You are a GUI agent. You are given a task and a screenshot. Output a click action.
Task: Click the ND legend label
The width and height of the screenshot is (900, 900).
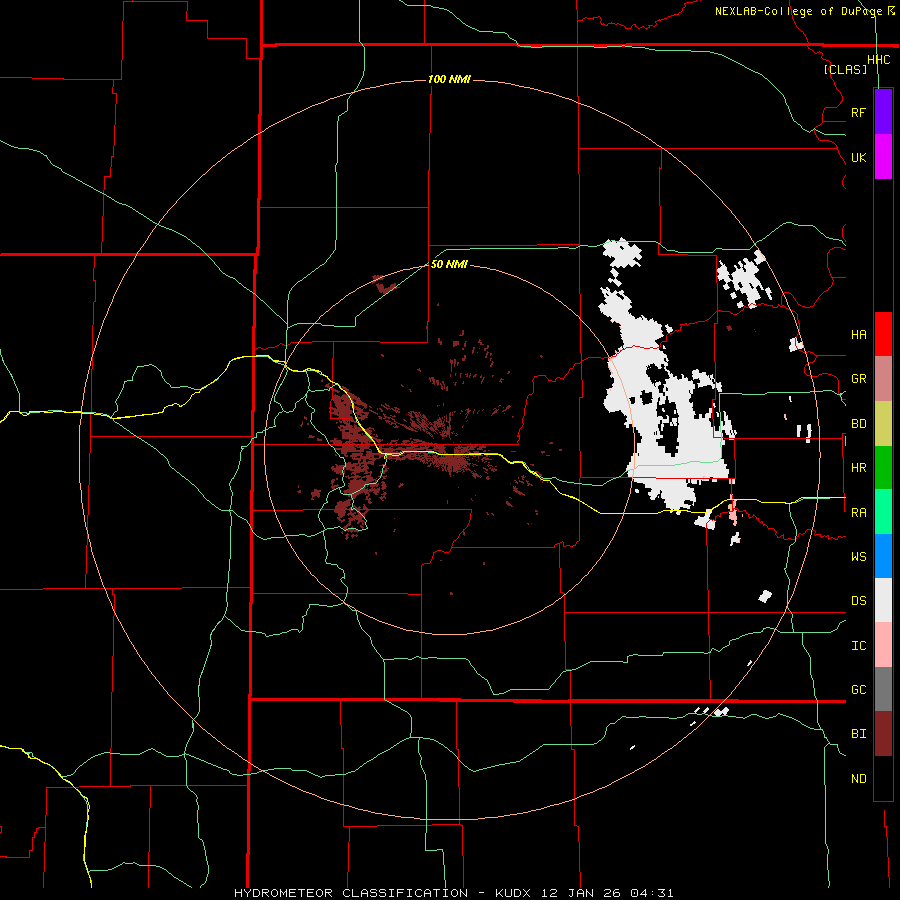(858, 779)
